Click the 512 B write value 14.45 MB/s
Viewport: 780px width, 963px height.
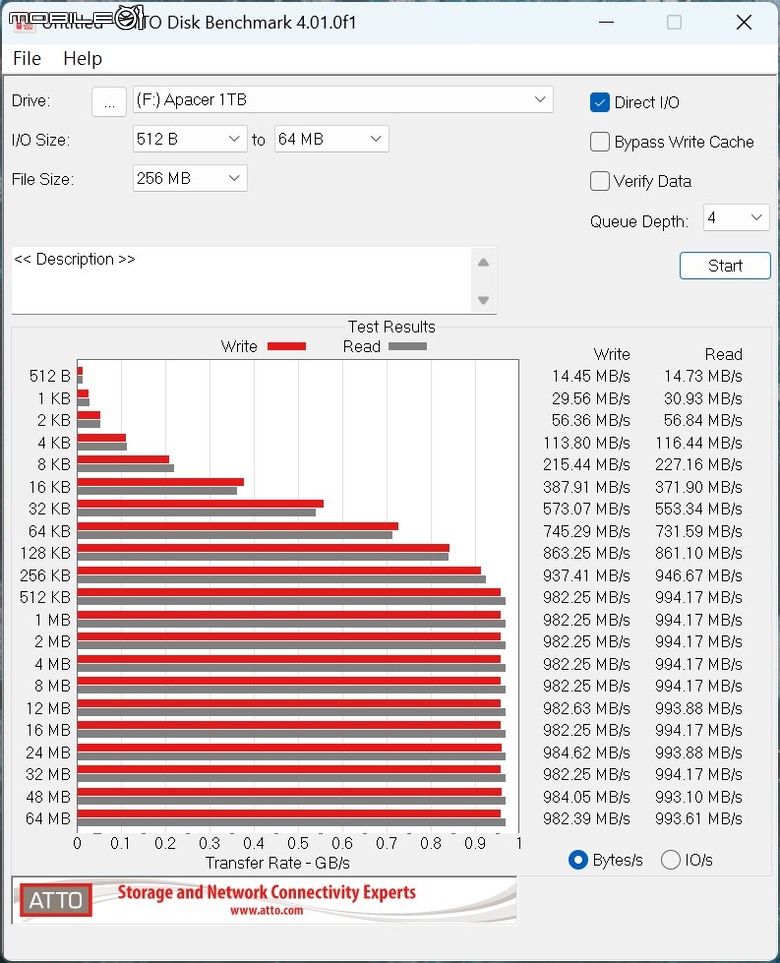[591, 376]
